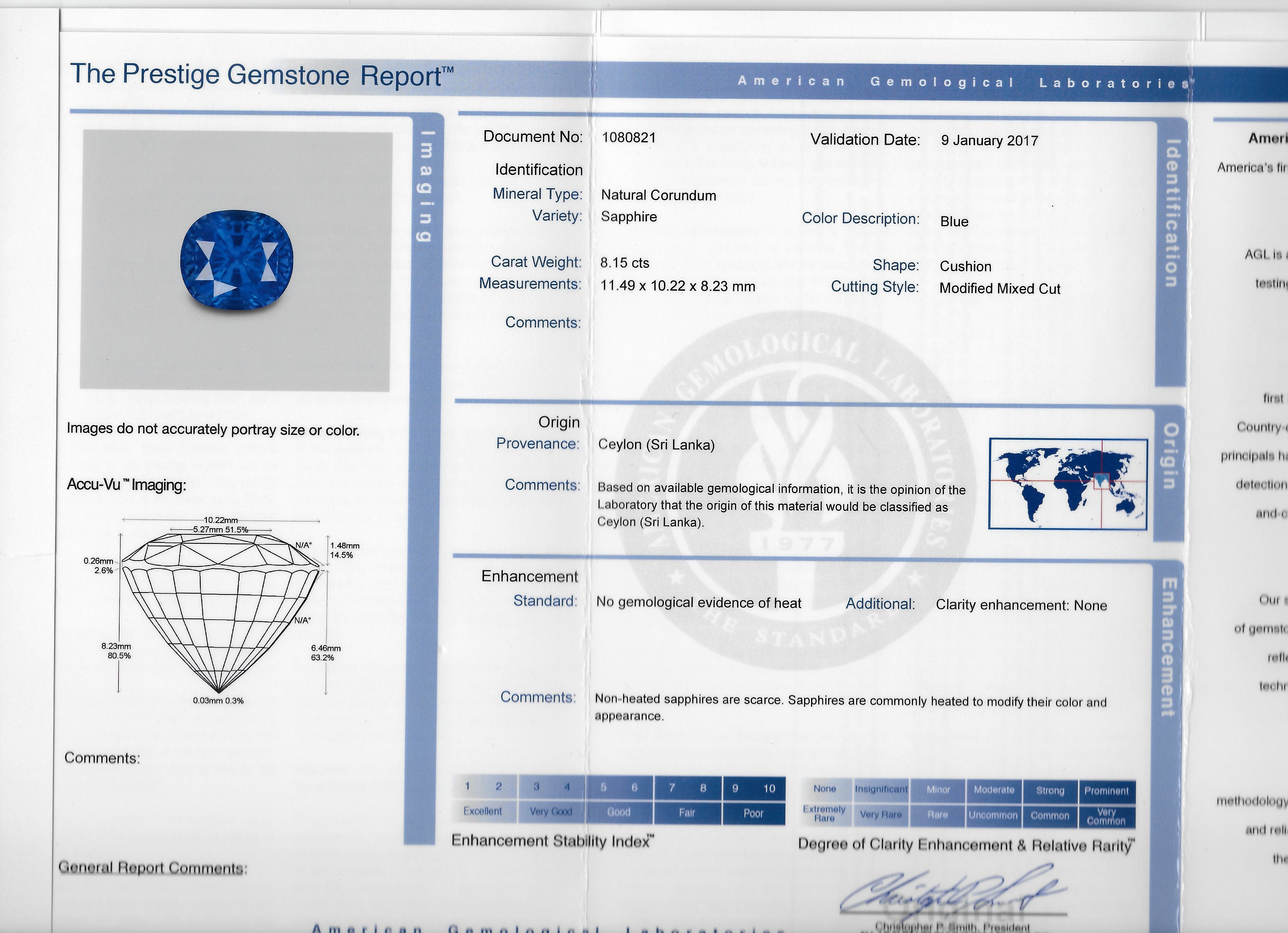The height and width of the screenshot is (933, 1288).
Task: Select the value "Modified Mixed Cut"
Action: coord(999,289)
